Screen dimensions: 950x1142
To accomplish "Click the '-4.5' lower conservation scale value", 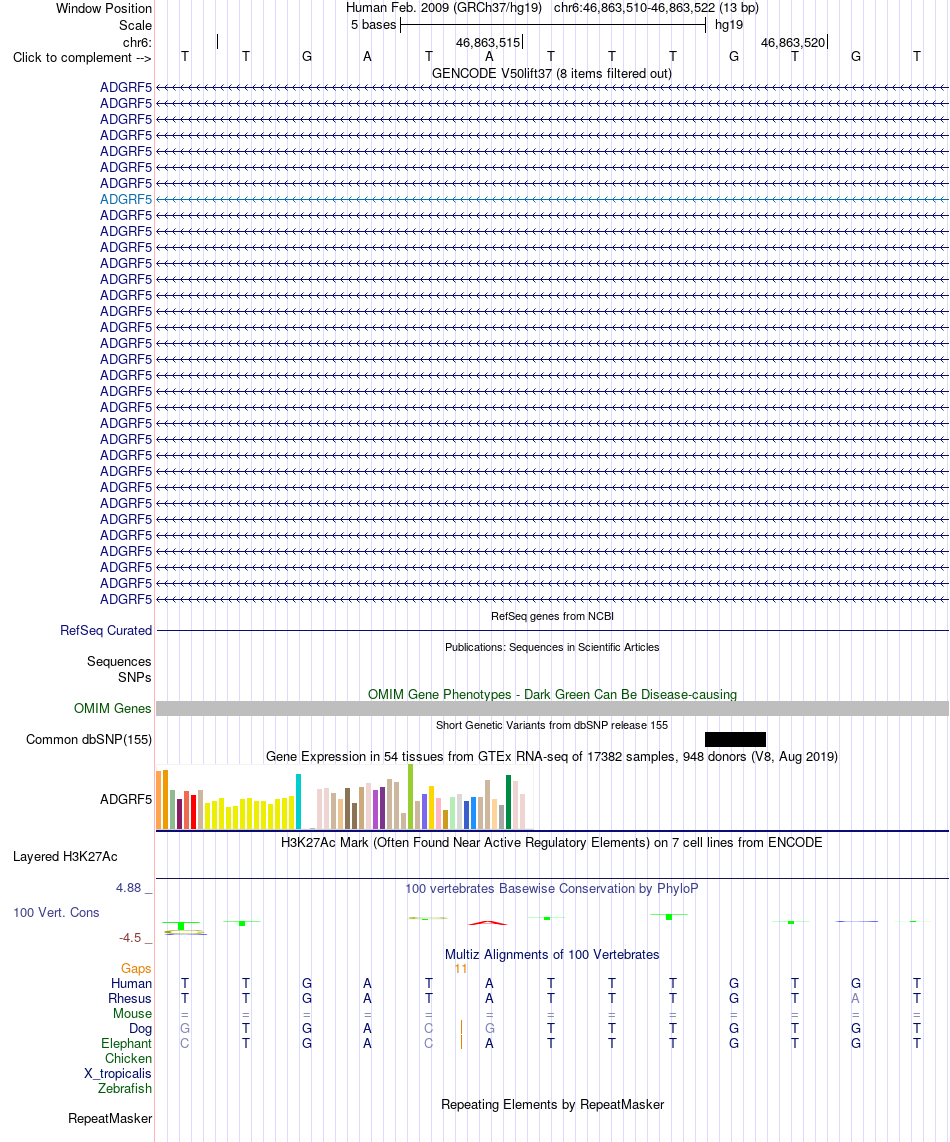I will 130,938.
